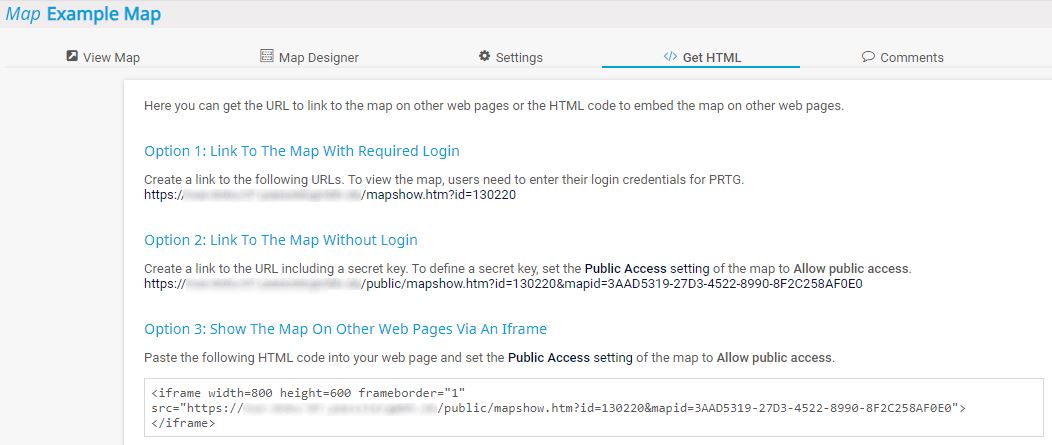Image resolution: width=1052 pixels, height=445 pixels.
Task: Click the Comments speech bubble icon
Action: pos(868,56)
